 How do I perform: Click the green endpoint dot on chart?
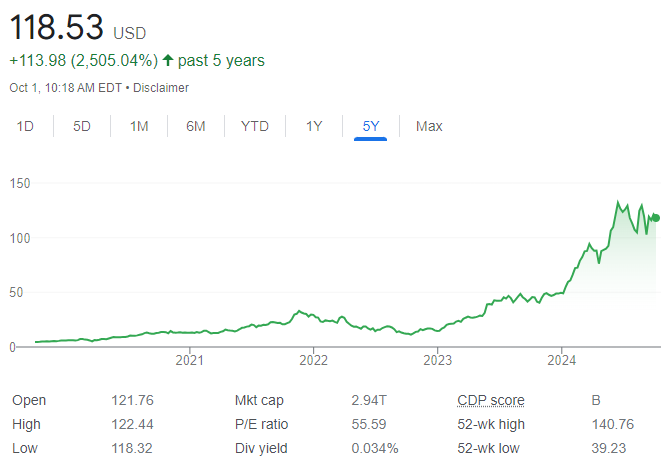[656, 218]
